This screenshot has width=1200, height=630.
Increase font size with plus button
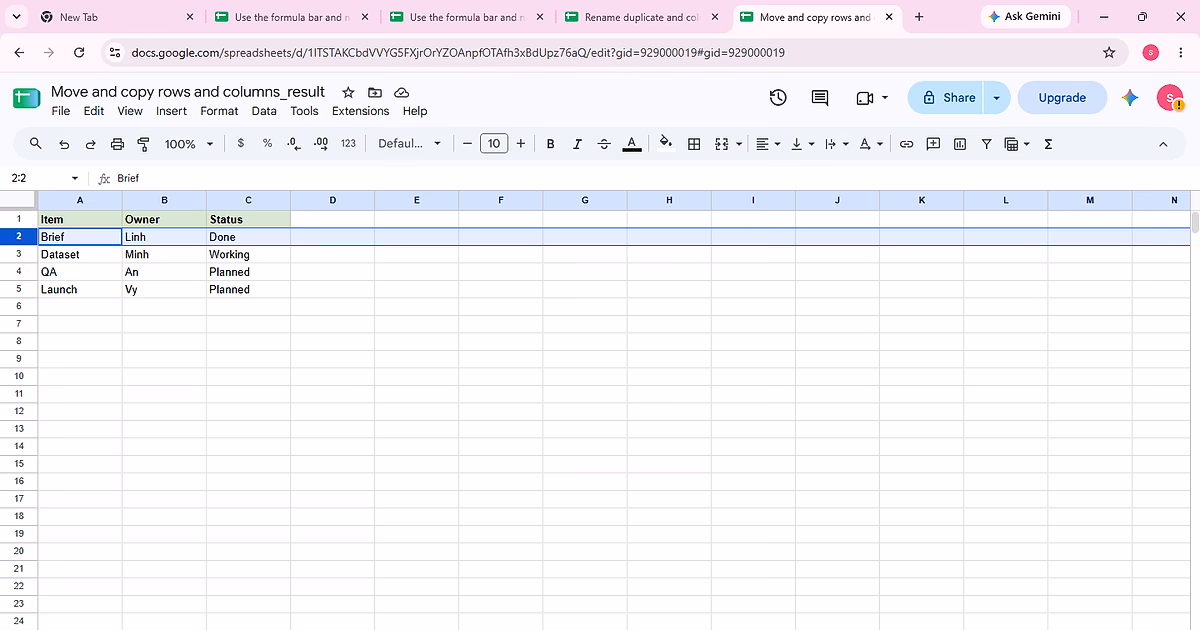(521, 144)
